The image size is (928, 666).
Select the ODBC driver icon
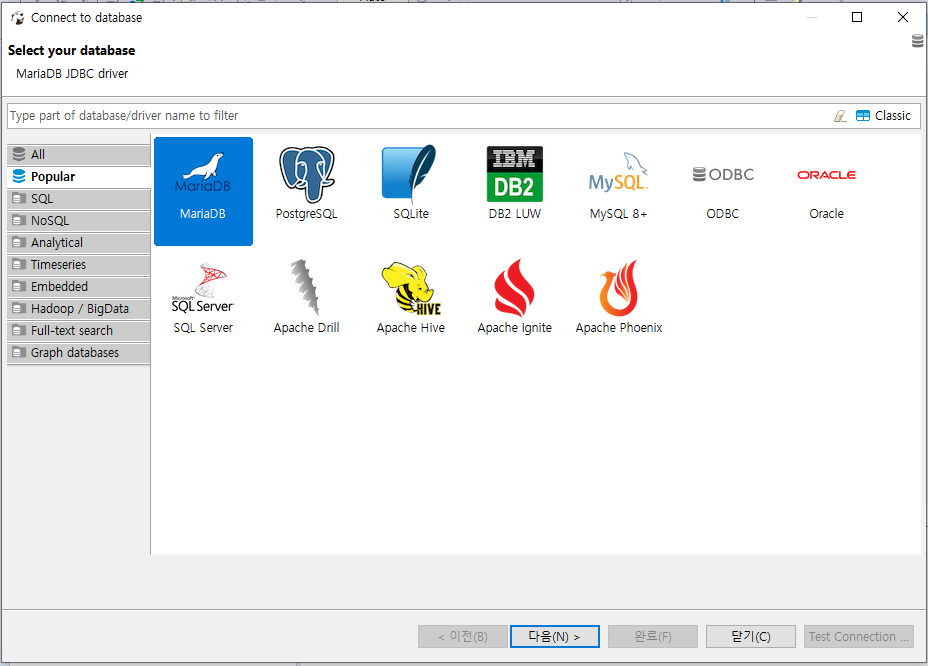pos(723,174)
